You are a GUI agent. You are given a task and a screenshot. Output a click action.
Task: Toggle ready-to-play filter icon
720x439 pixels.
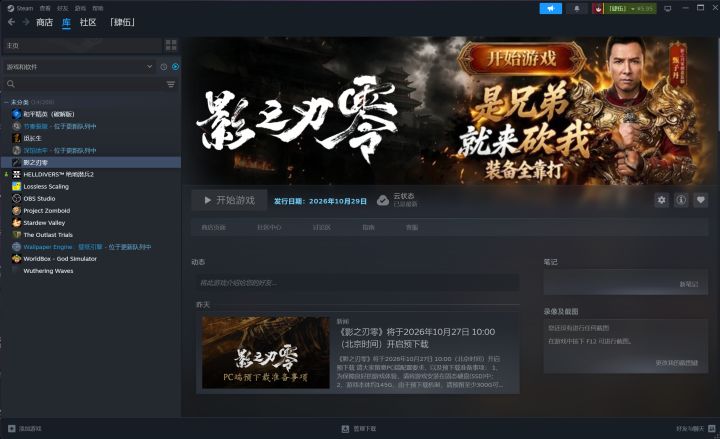click(x=175, y=67)
